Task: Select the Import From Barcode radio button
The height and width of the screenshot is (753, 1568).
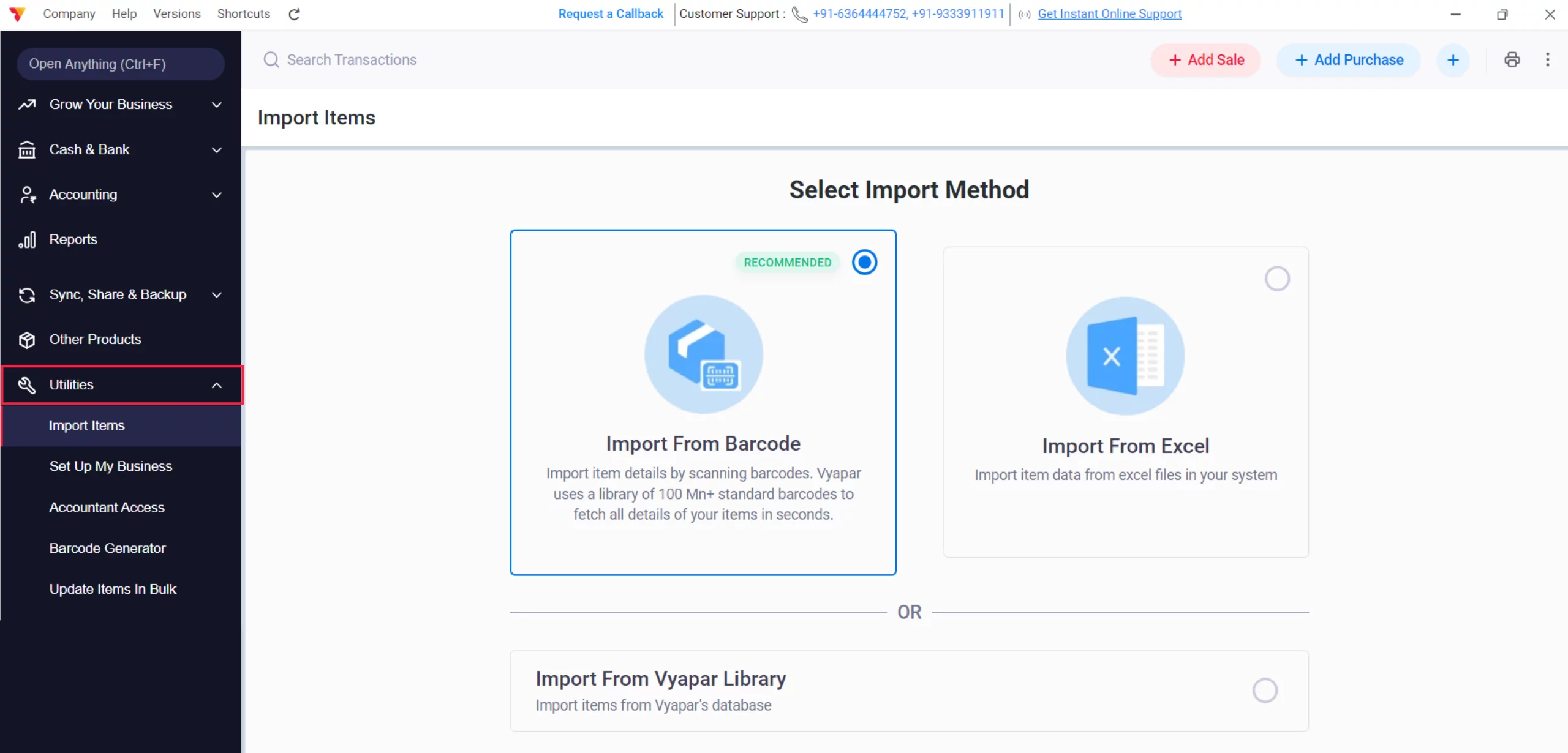Action: click(x=864, y=262)
